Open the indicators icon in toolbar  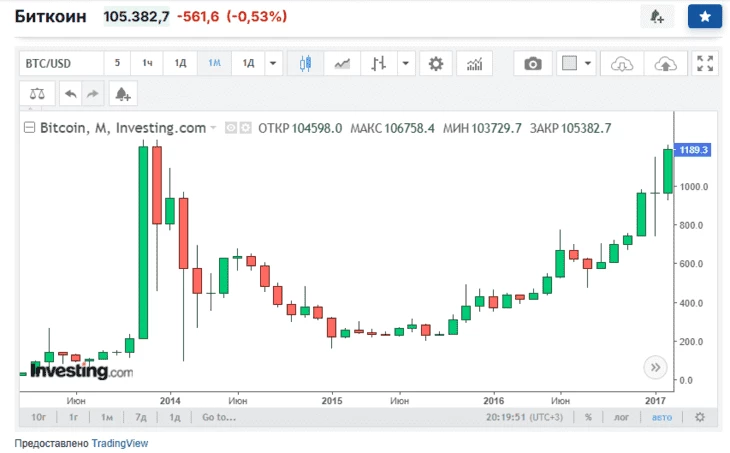[x=473, y=63]
